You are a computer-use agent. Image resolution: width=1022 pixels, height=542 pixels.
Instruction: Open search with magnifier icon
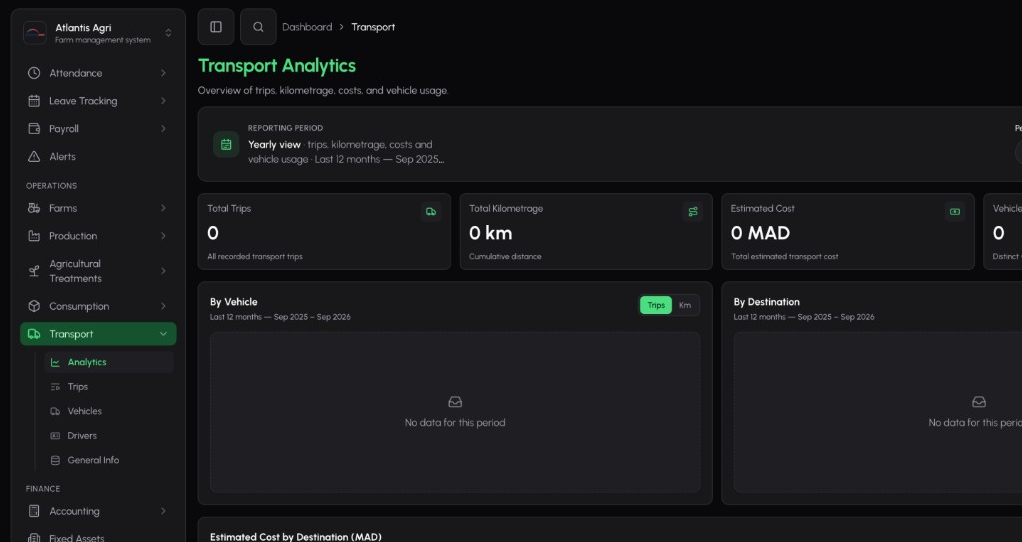(258, 27)
